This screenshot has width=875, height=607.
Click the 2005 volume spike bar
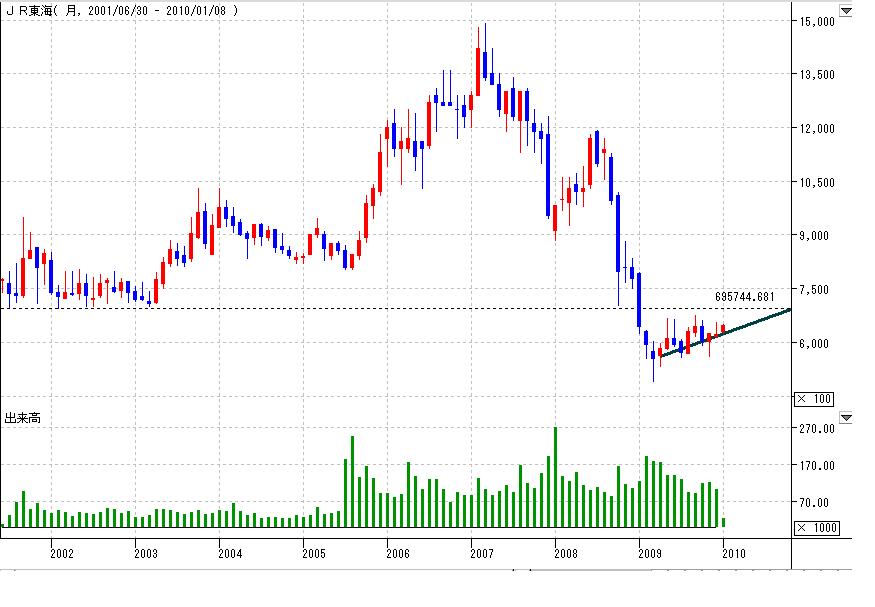pyautogui.click(x=353, y=481)
